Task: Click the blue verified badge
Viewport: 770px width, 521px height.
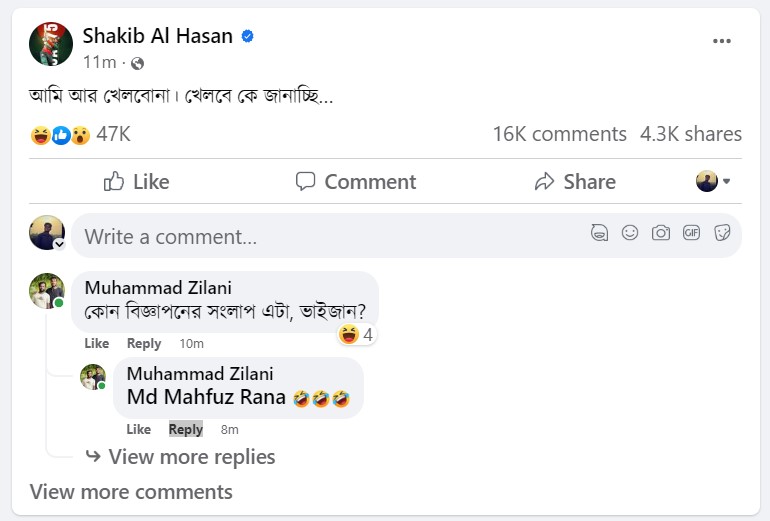Action: tap(247, 37)
